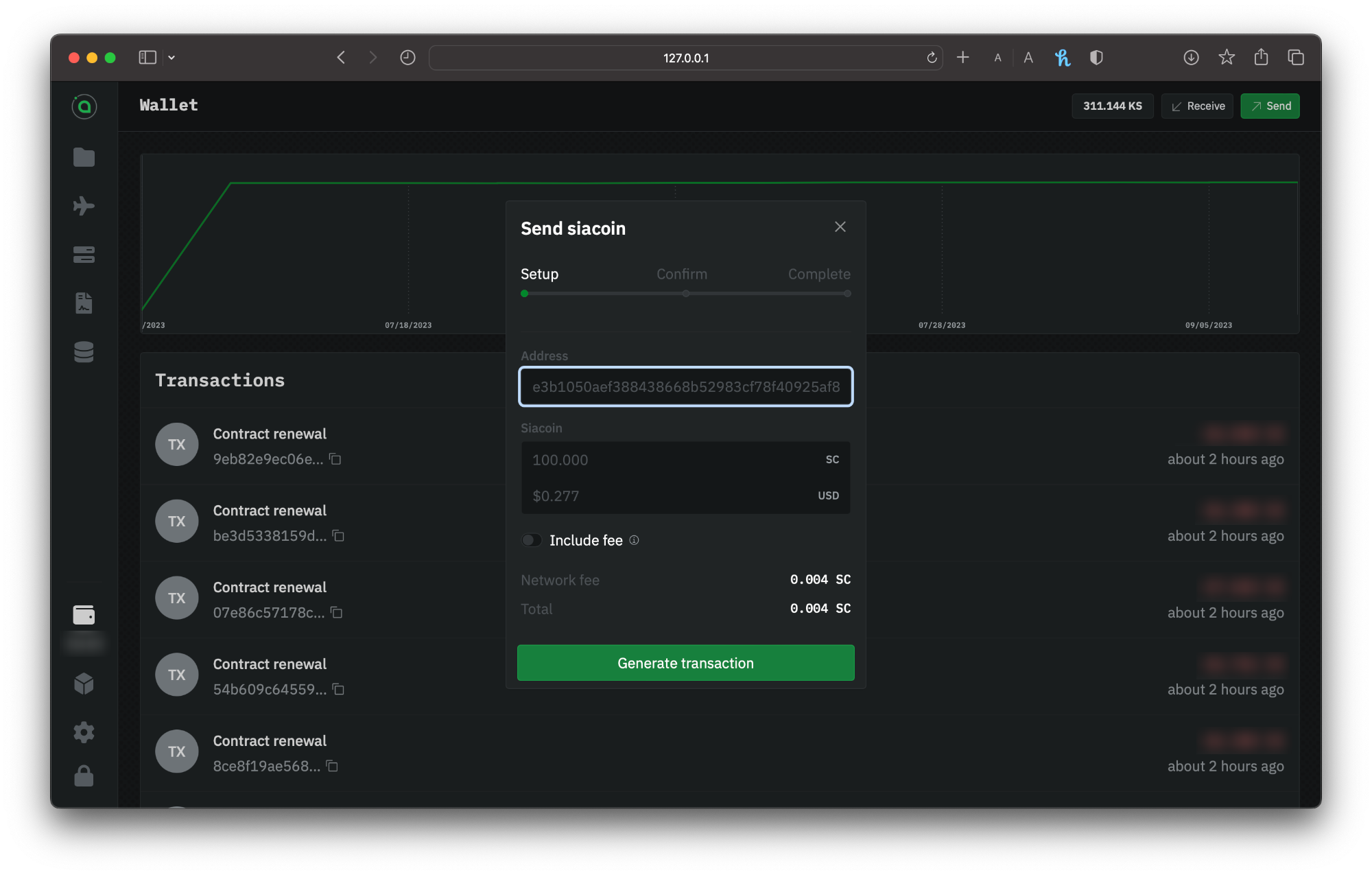
Task: Select the Confirm step in the dialog
Action: pyautogui.click(x=681, y=275)
